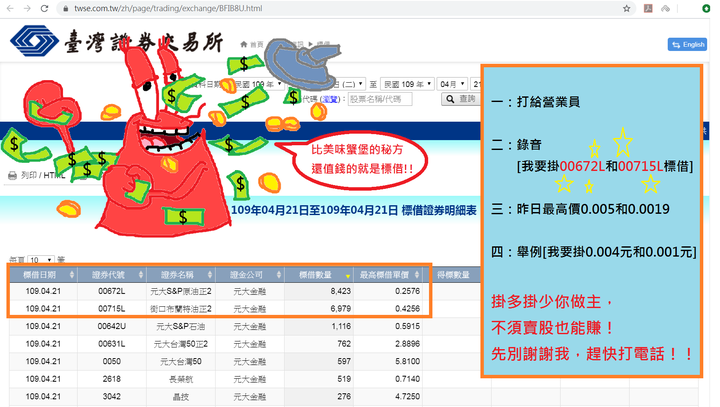Click the 3042 security code cell
Screen dimensions: 720x407
tap(112, 396)
